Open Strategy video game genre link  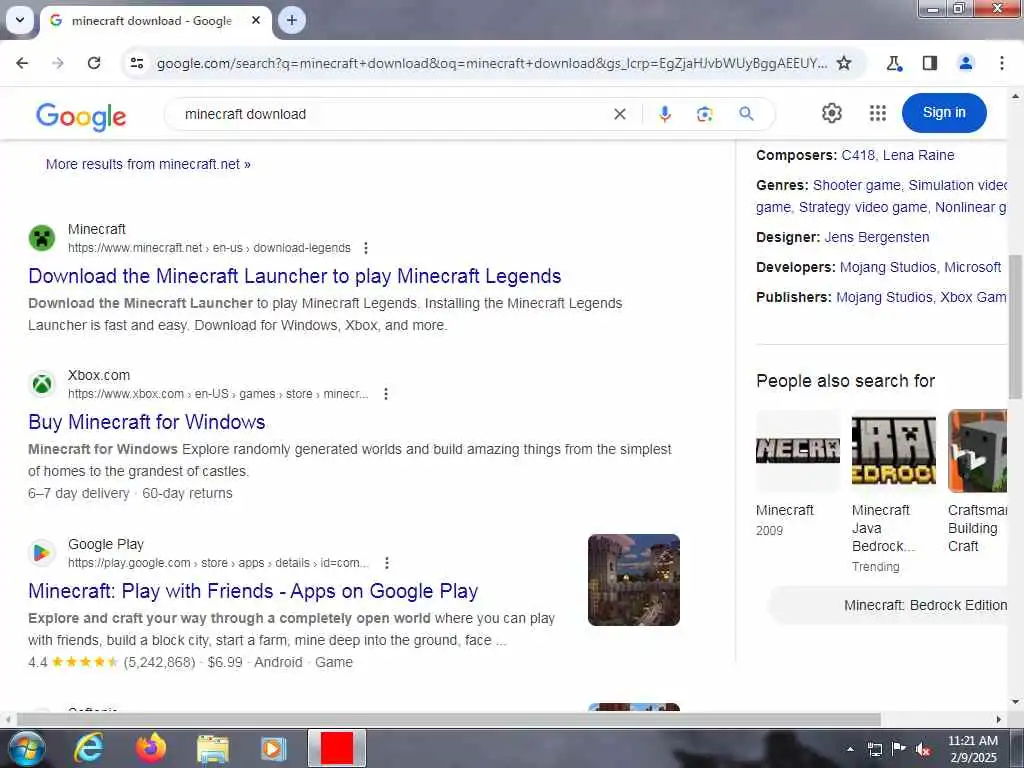click(862, 208)
